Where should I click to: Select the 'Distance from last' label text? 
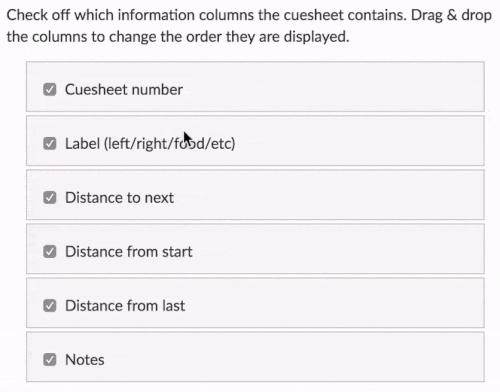[125, 305]
